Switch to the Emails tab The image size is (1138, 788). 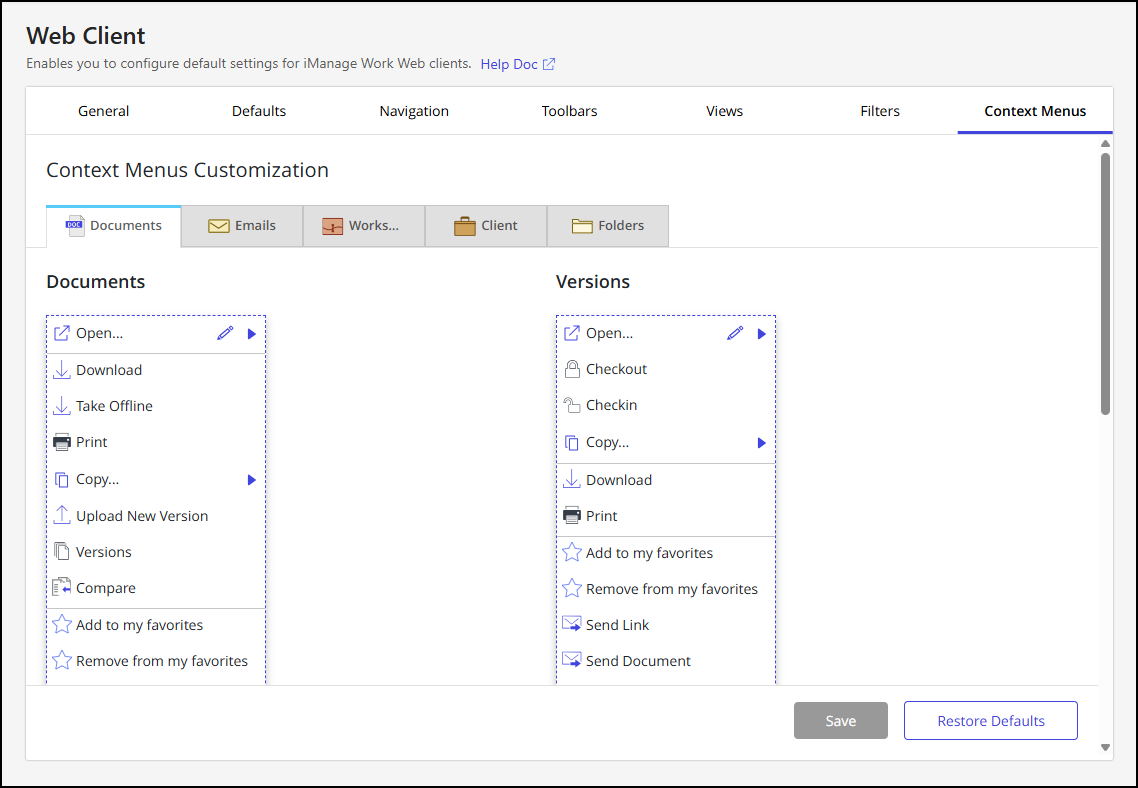[x=241, y=225]
